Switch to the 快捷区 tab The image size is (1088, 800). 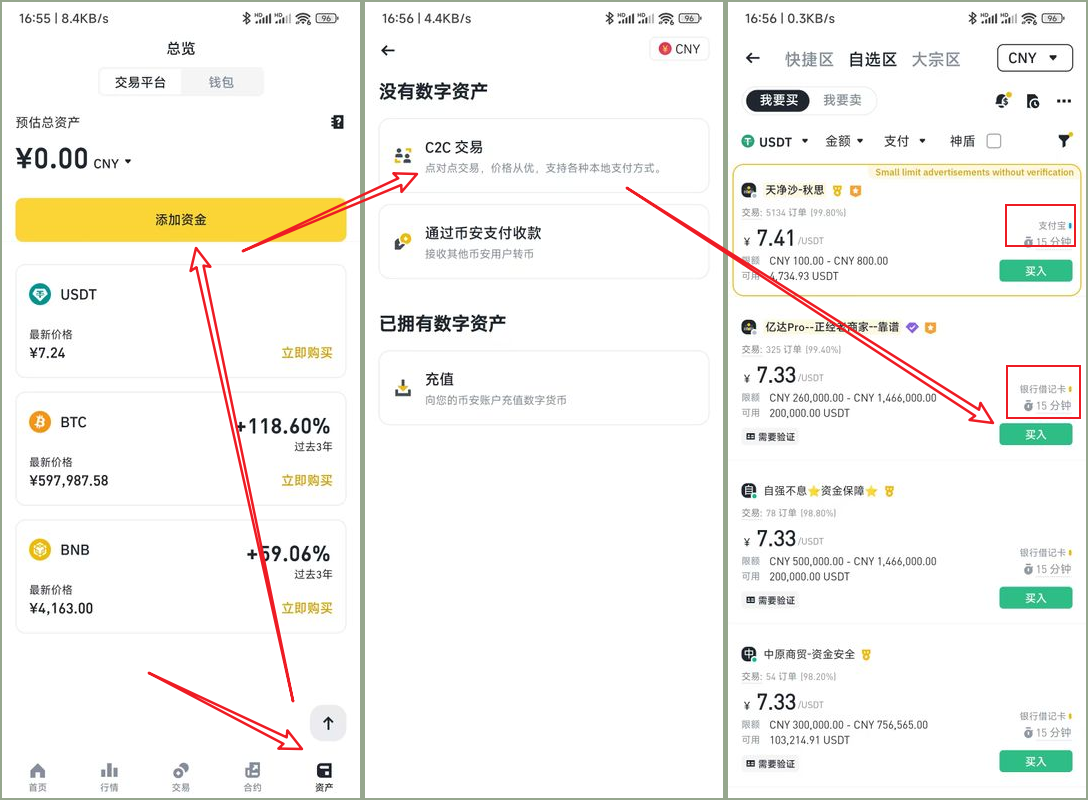point(809,59)
